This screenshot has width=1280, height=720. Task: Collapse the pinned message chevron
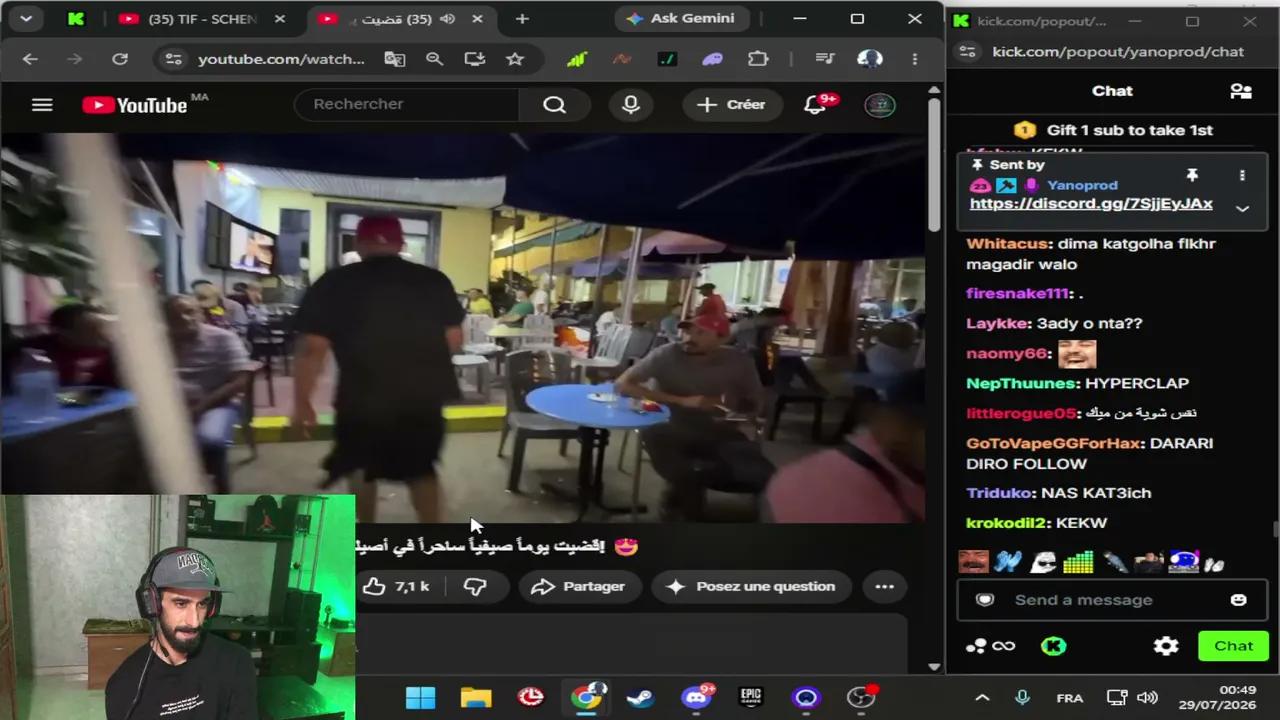pyautogui.click(x=1242, y=208)
